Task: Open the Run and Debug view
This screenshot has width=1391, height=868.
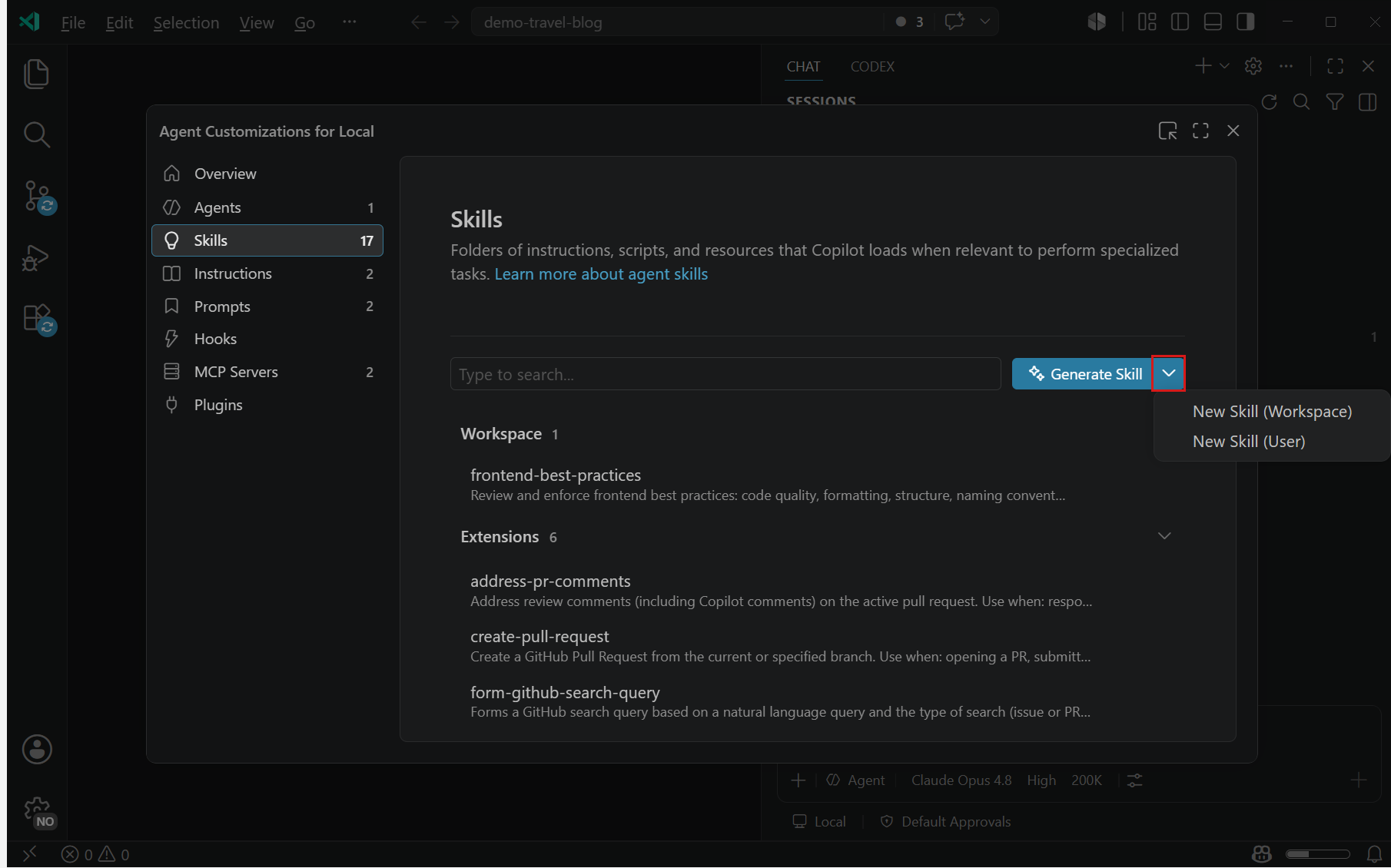Action: (x=36, y=258)
